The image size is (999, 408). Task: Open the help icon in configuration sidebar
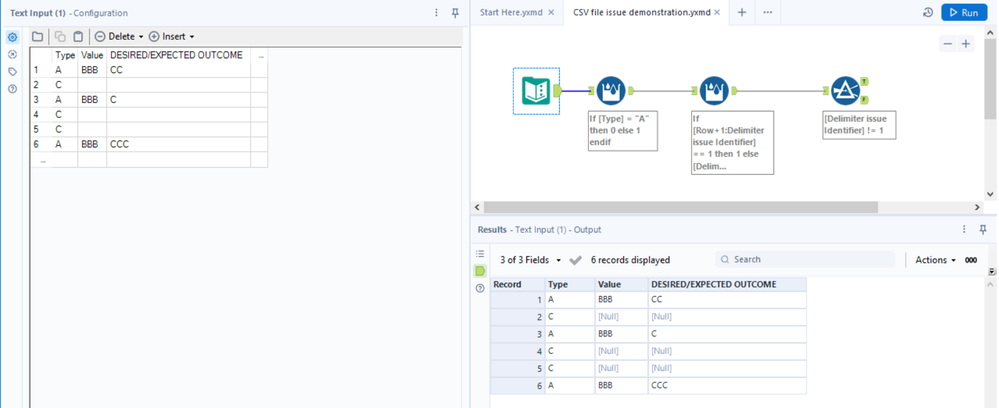[12, 89]
